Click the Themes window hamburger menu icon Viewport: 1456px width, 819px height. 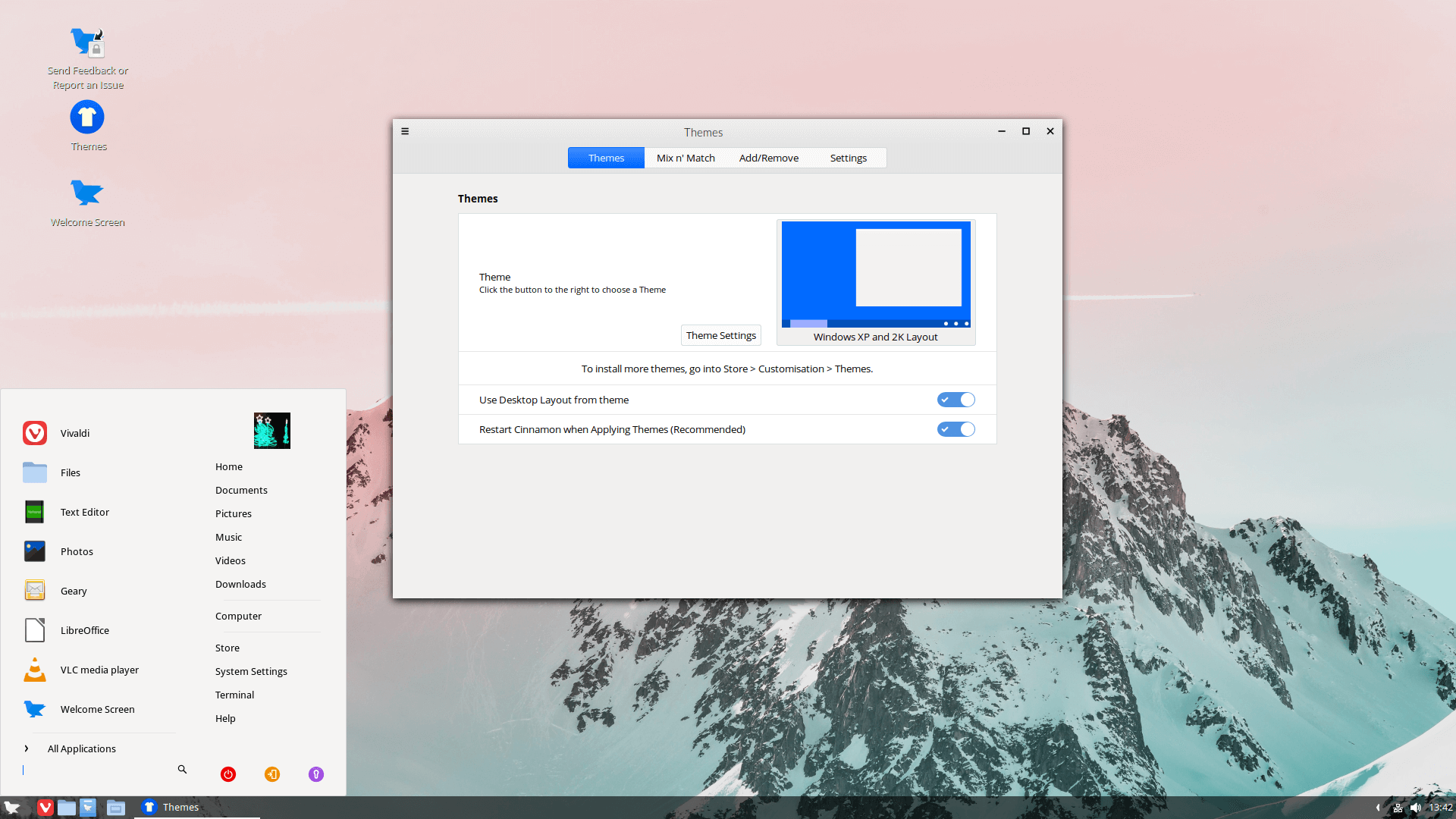click(x=405, y=131)
